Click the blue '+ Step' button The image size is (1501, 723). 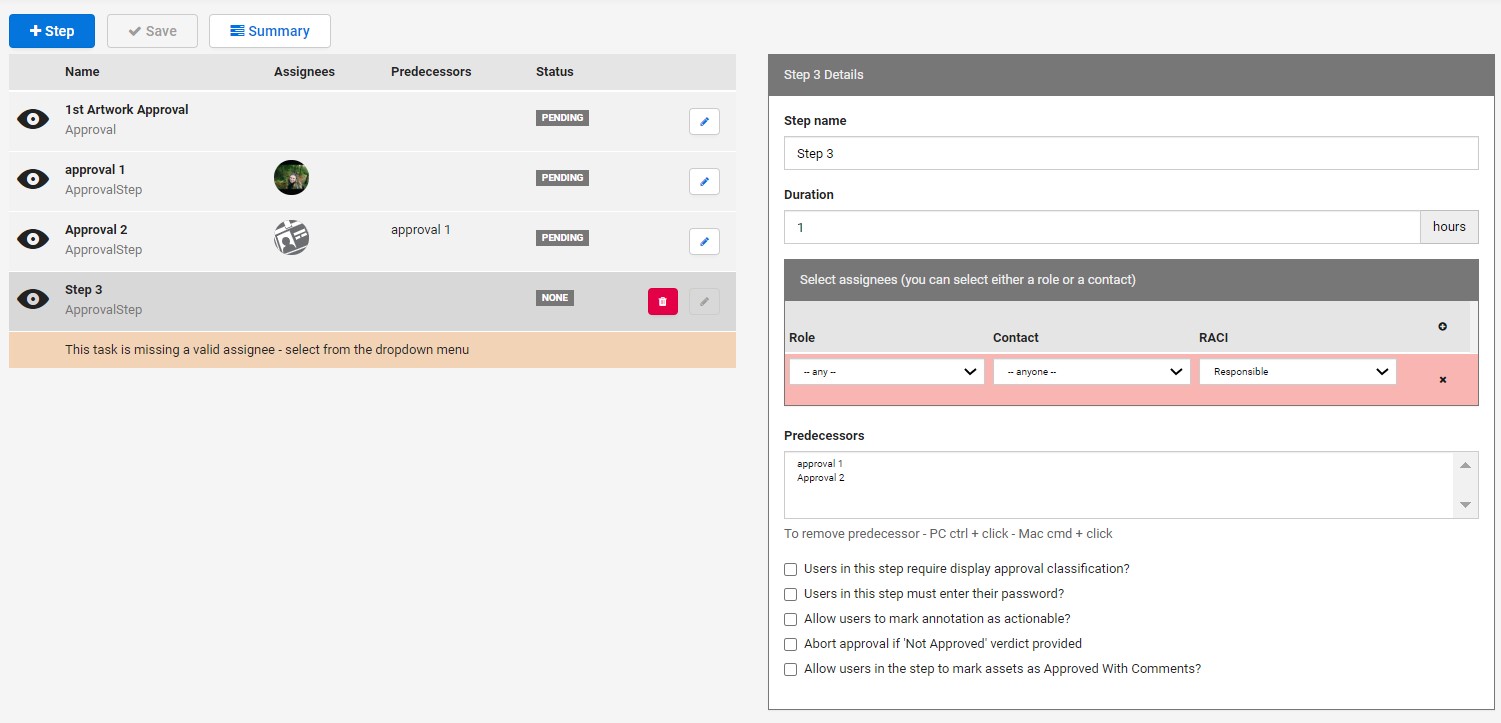pos(52,31)
